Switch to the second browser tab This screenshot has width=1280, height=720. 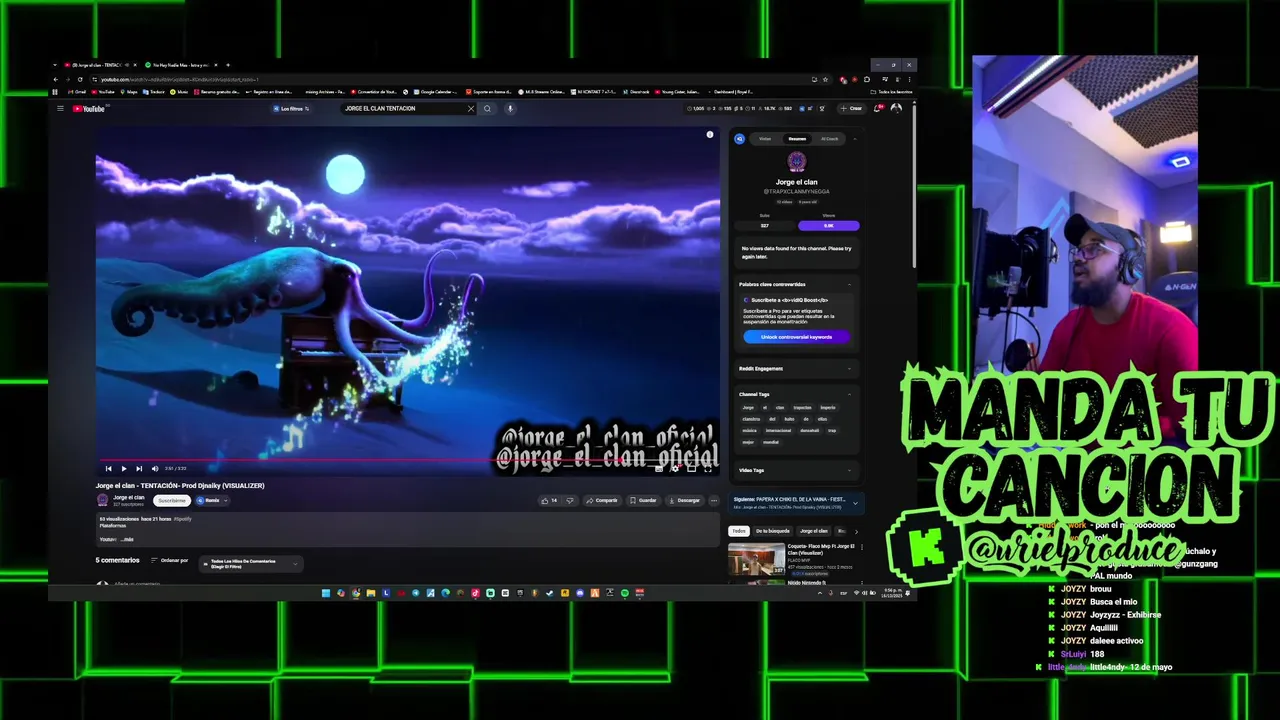[x=181, y=65]
